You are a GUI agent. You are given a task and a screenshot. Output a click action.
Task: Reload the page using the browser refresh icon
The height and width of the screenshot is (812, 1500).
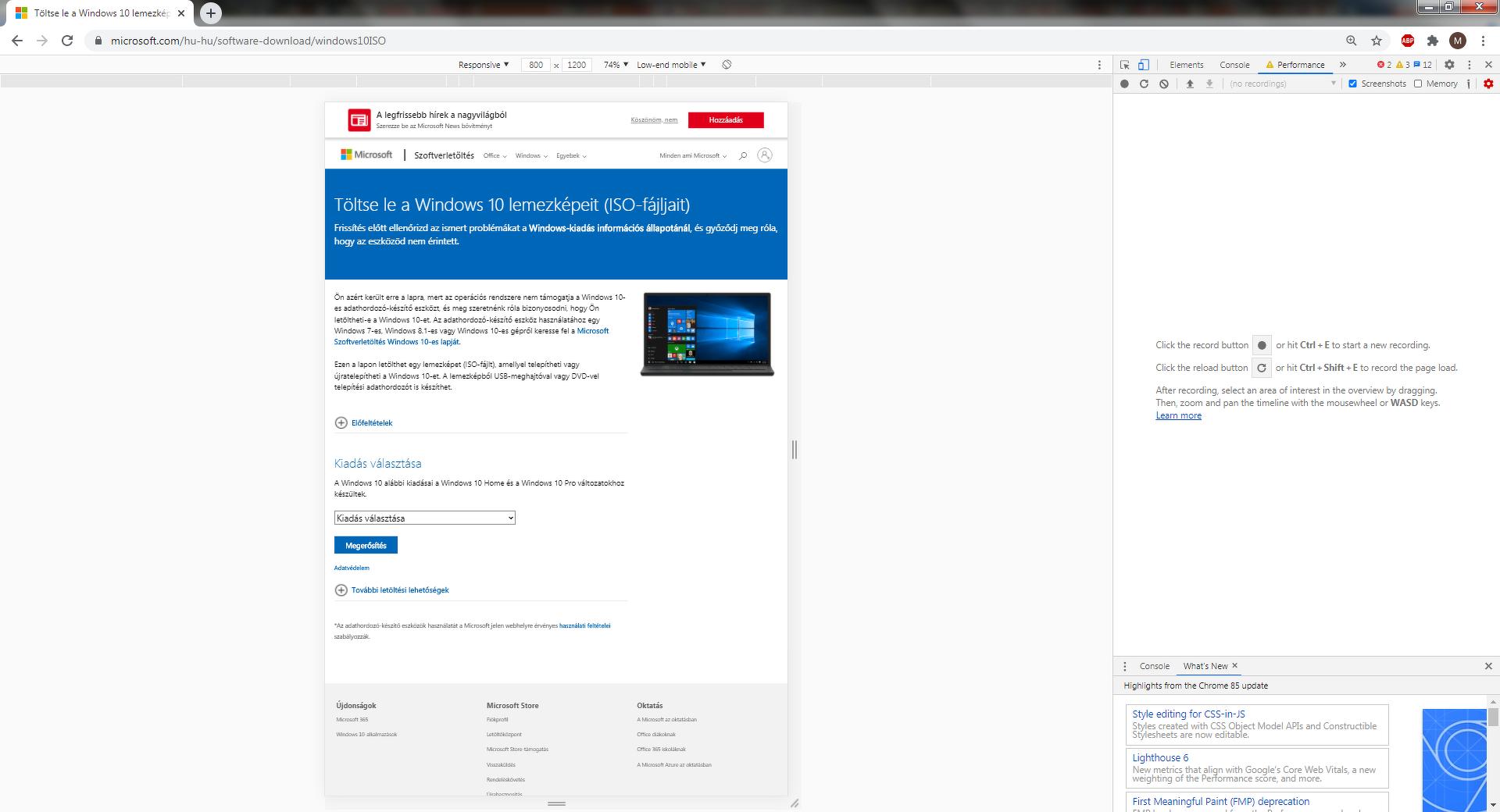[67, 41]
